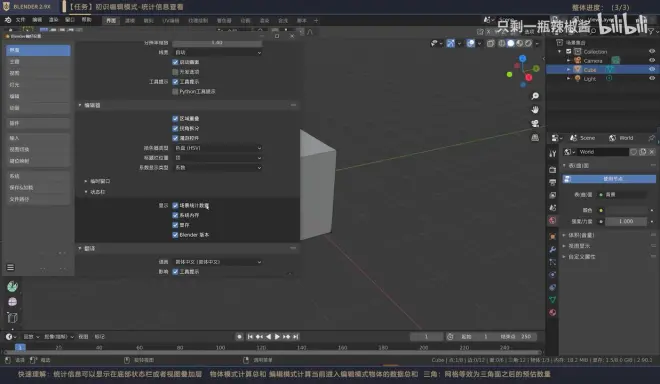Toggle the 显存 checkbox
This screenshot has width=660, height=384.
(x=175, y=225)
